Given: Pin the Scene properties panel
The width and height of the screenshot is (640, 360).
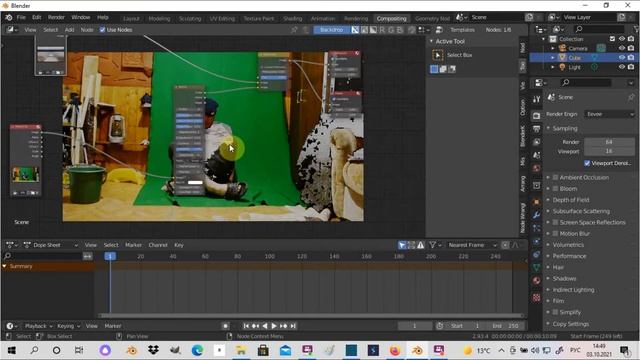Looking at the screenshot, I should (x=631, y=97).
